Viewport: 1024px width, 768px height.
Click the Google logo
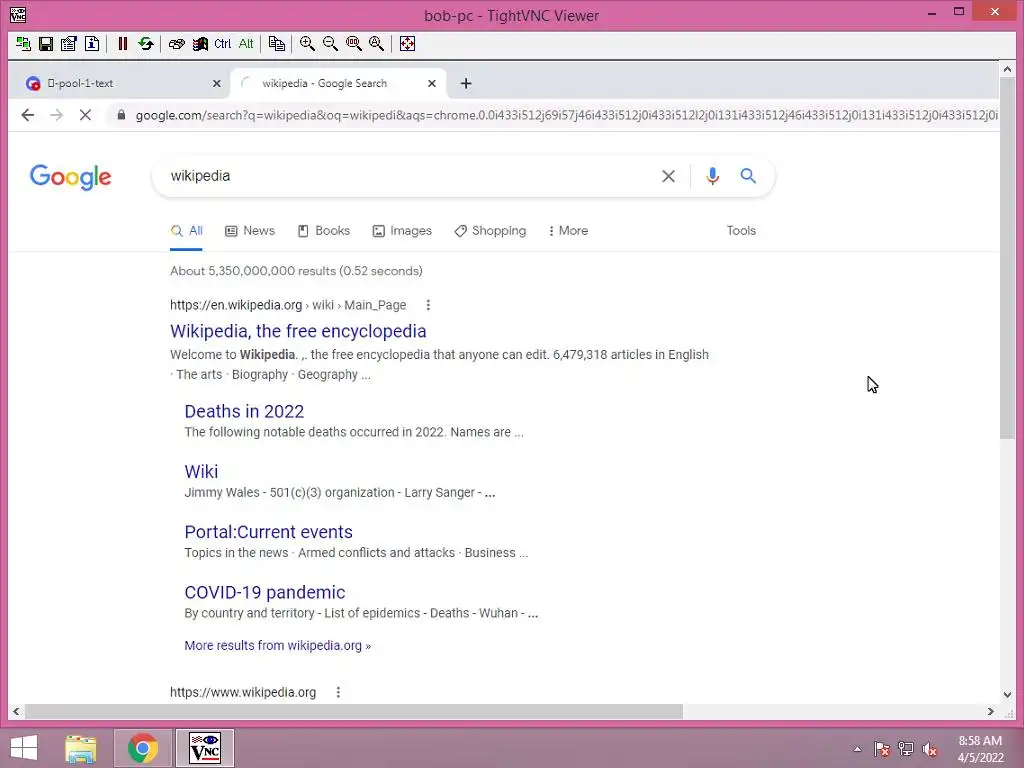pos(71,176)
